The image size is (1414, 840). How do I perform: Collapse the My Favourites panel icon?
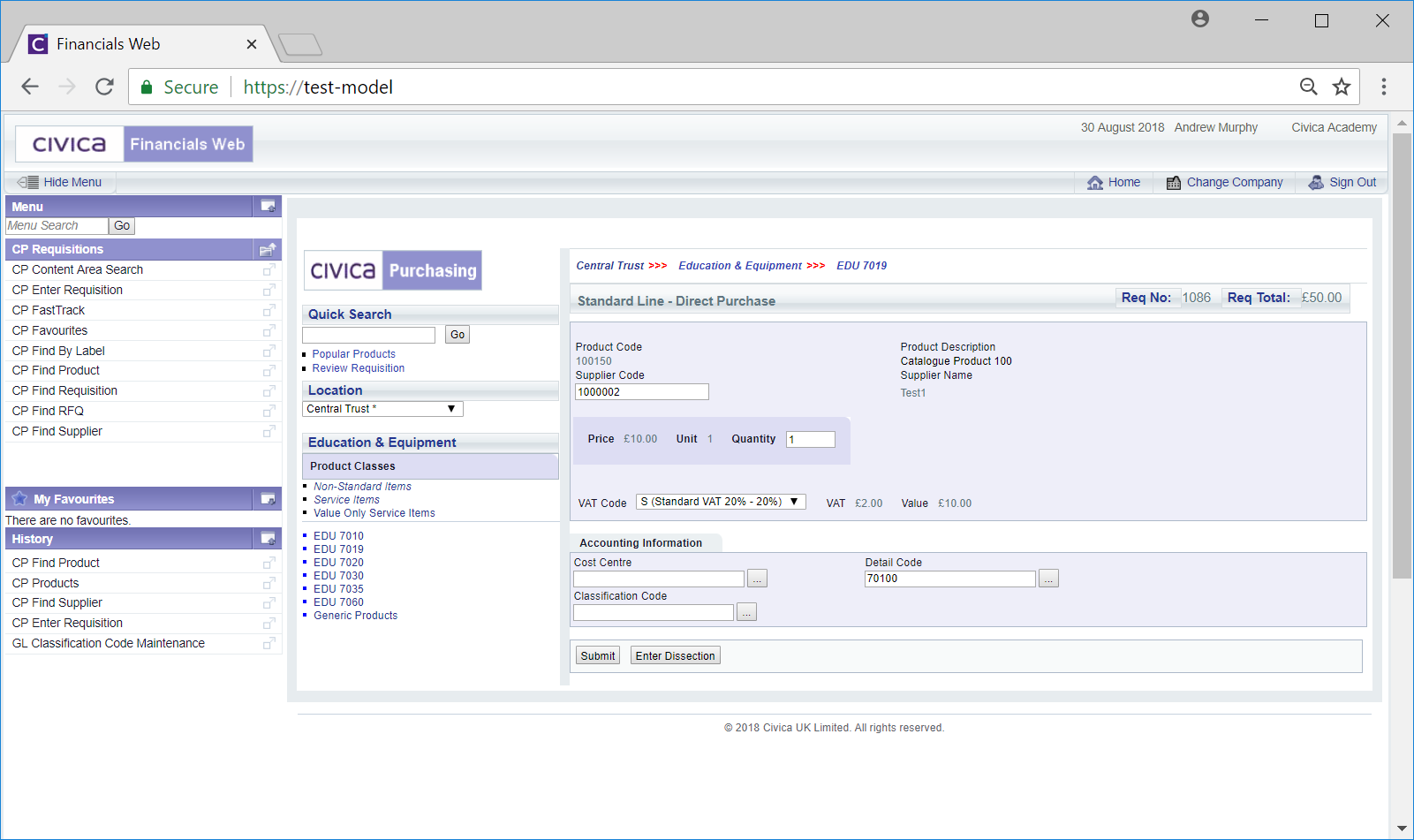[267, 499]
